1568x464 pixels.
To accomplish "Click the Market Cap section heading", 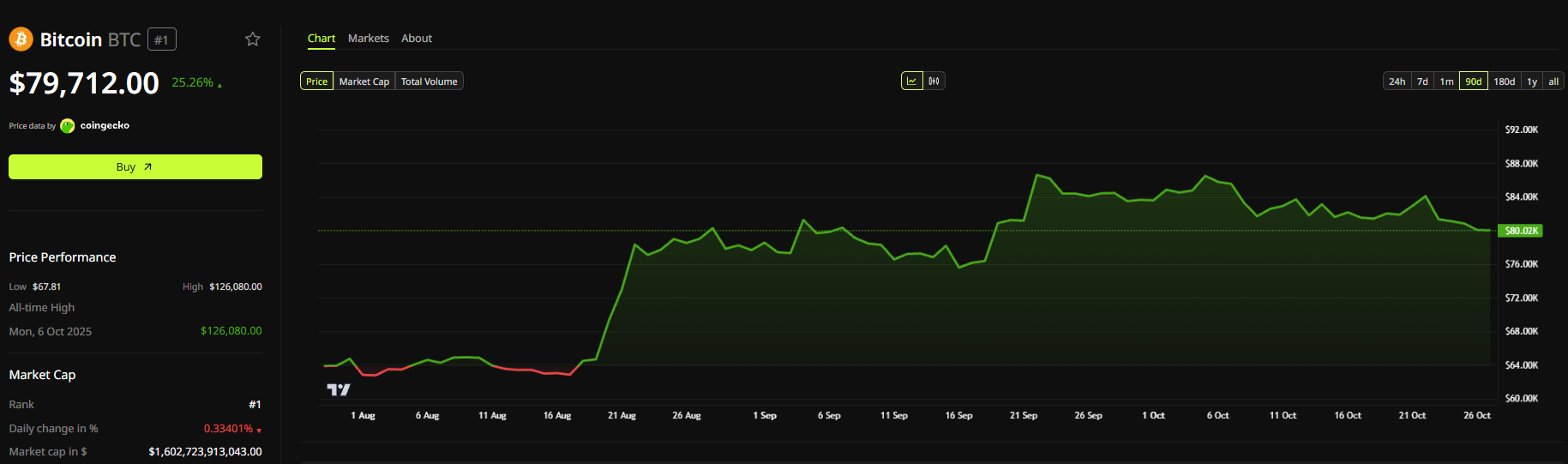I will 42,375.
